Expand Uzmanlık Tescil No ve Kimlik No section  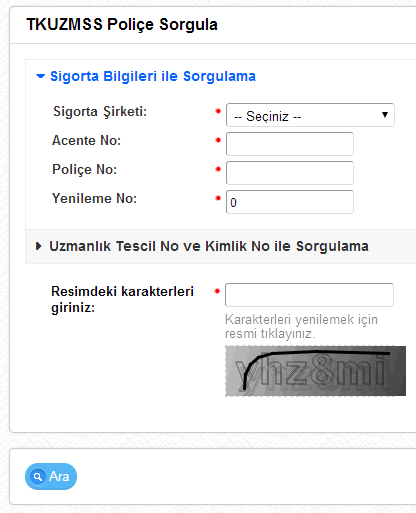(209, 246)
